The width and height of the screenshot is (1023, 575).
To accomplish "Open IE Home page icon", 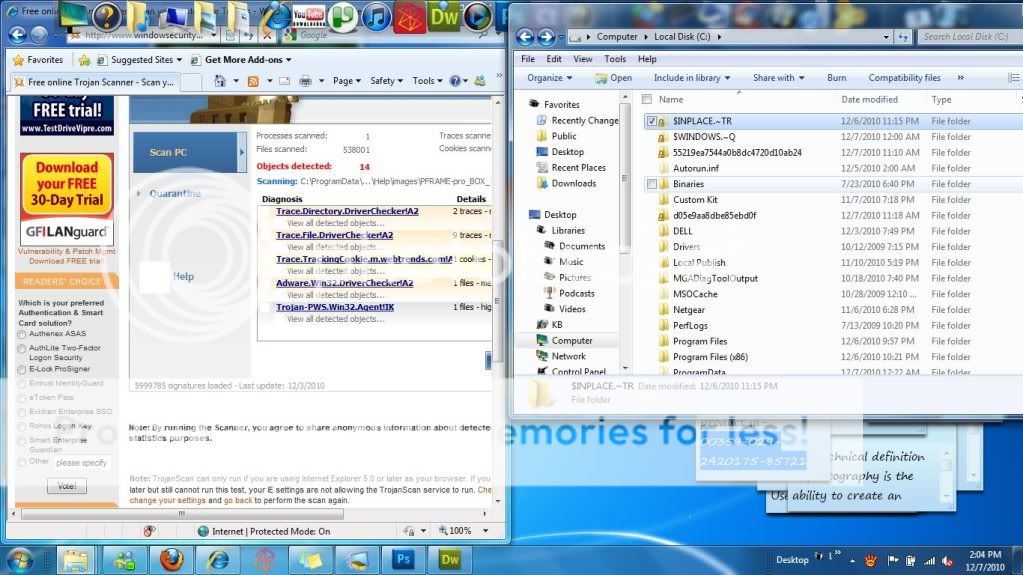I will (x=220, y=81).
